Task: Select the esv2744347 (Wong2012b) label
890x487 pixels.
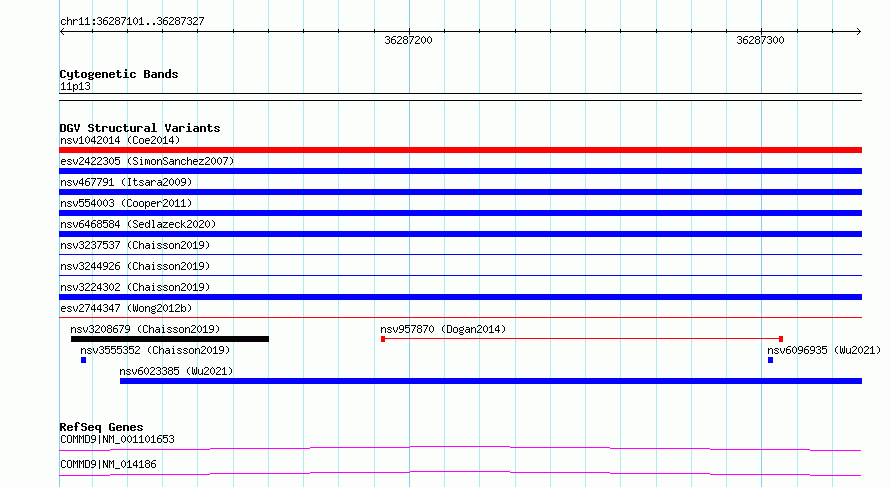Action: (126, 308)
